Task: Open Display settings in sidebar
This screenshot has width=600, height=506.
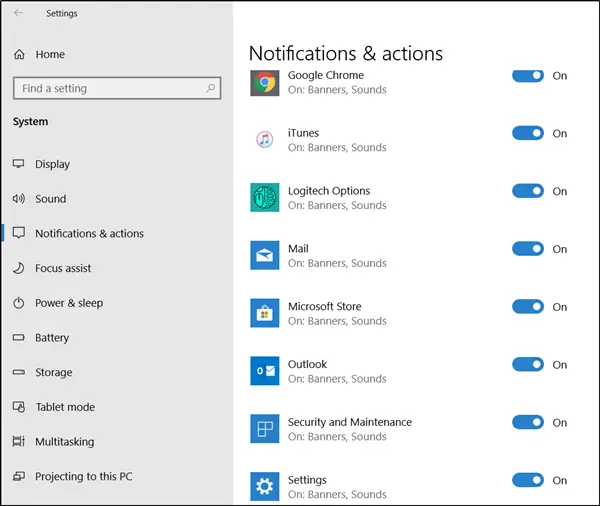Action: (52, 164)
